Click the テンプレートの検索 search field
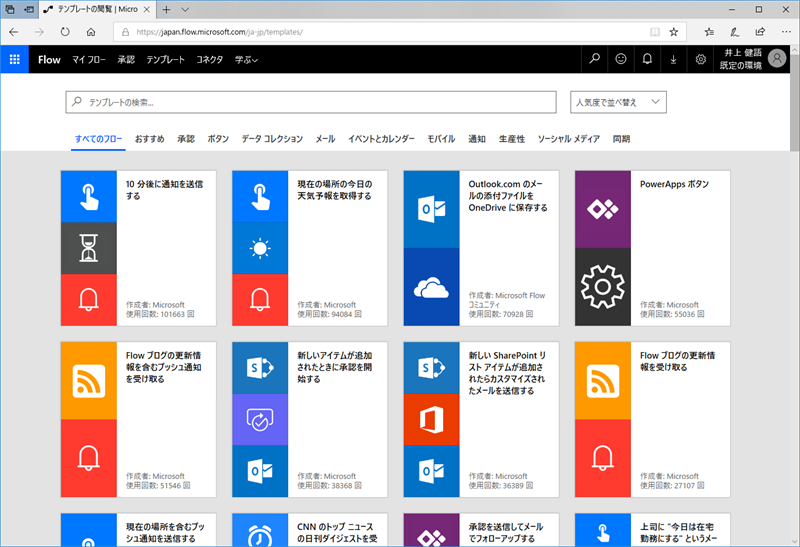The height and width of the screenshot is (547, 800). pyautogui.click(x=310, y=102)
